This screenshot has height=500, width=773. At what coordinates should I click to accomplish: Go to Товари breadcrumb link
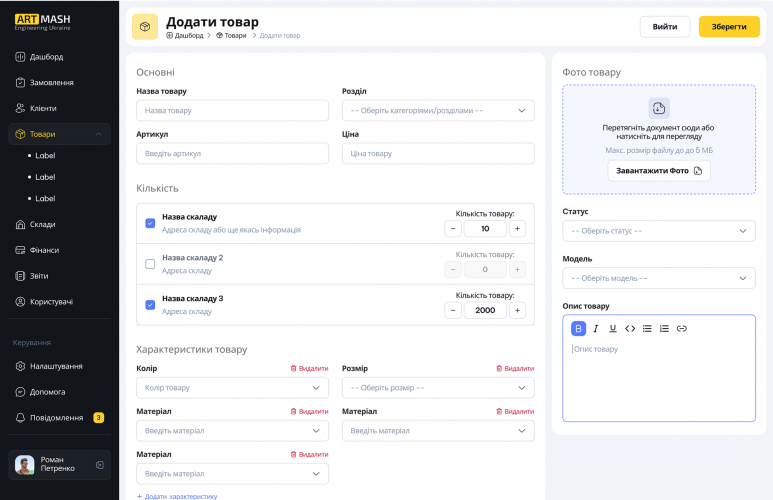point(231,36)
